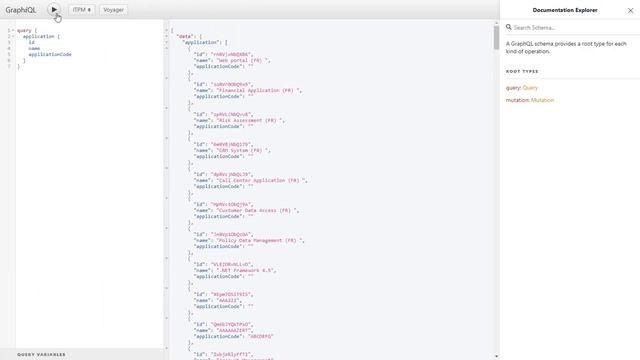Fold the Call Center Application (FR) object
The image size is (640, 360).
click(167, 168)
